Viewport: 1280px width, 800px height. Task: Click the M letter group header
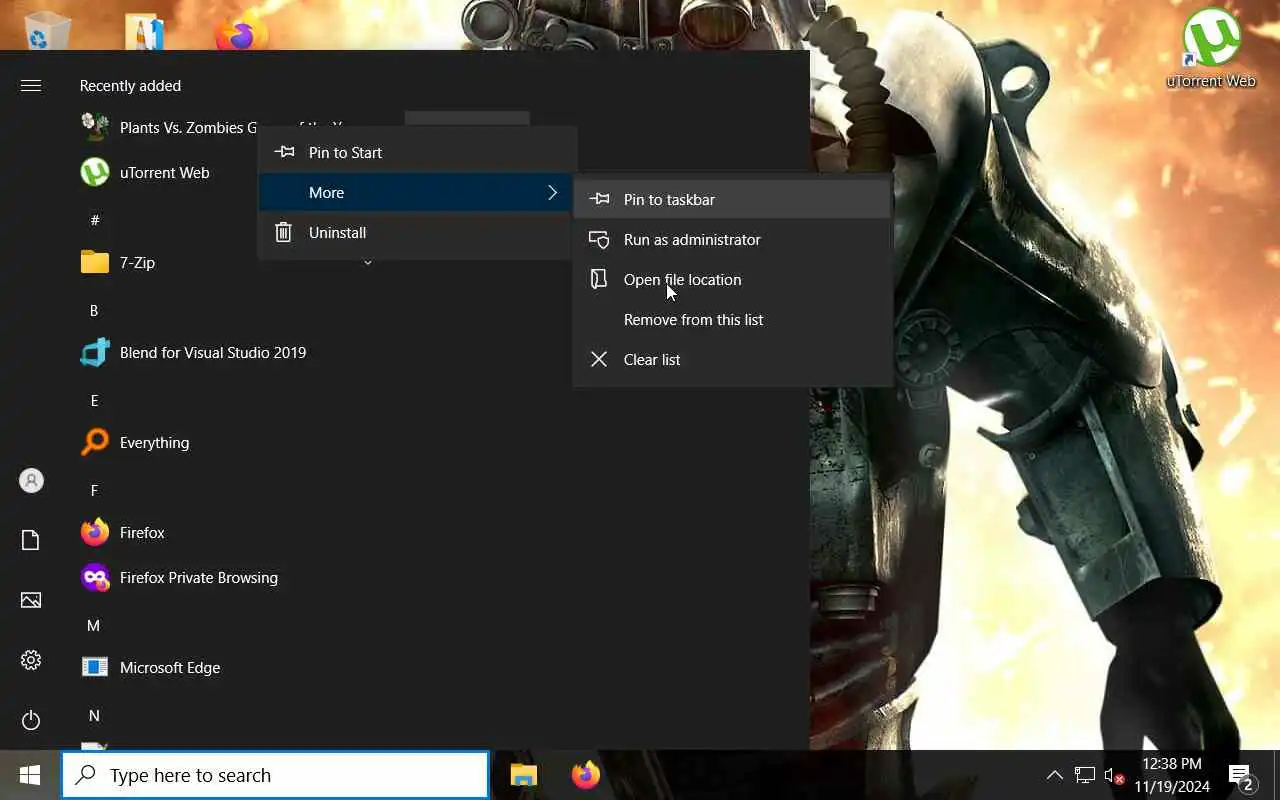tap(94, 625)
